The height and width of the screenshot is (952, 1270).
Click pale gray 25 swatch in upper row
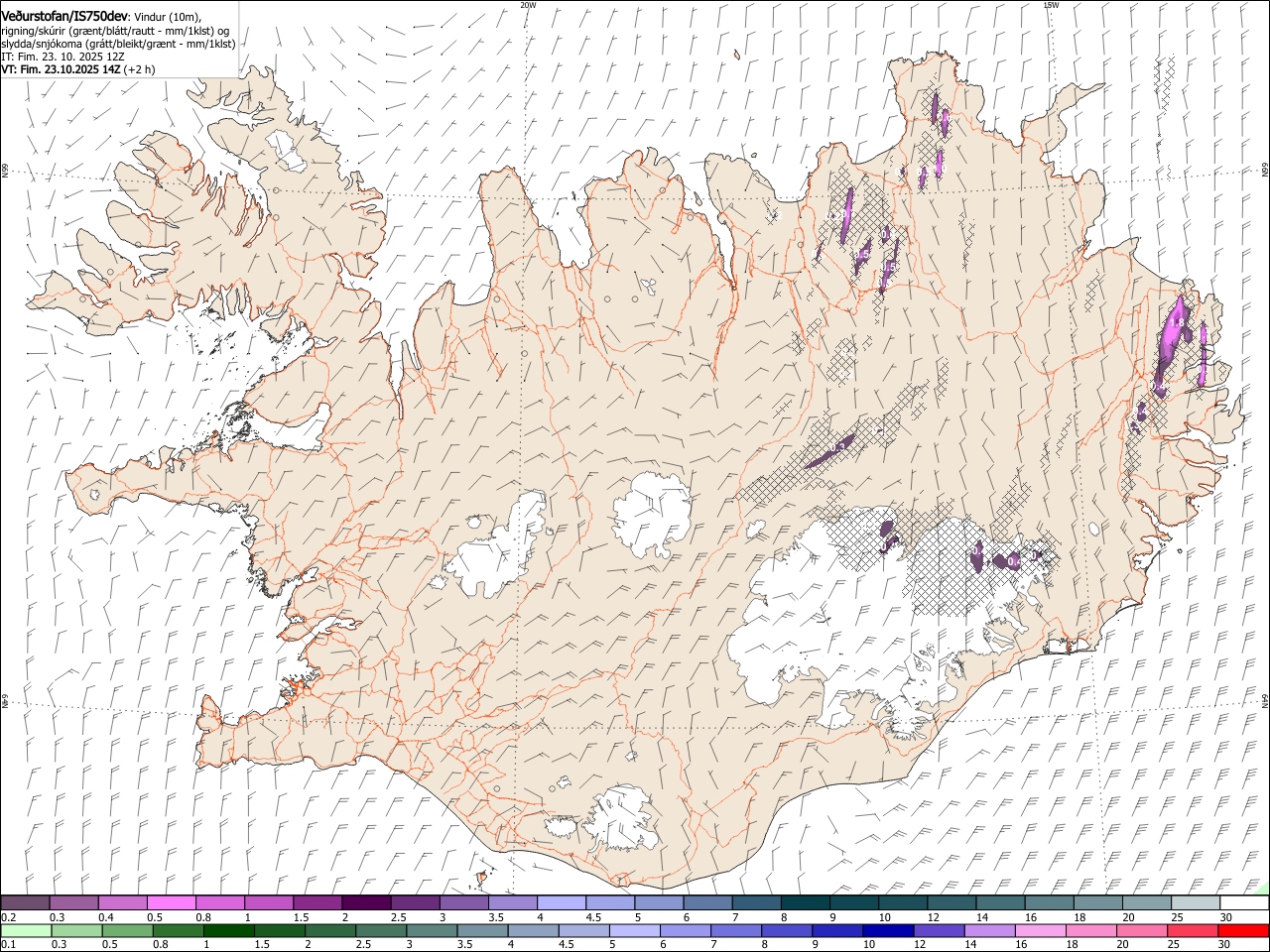[1195, 902]
